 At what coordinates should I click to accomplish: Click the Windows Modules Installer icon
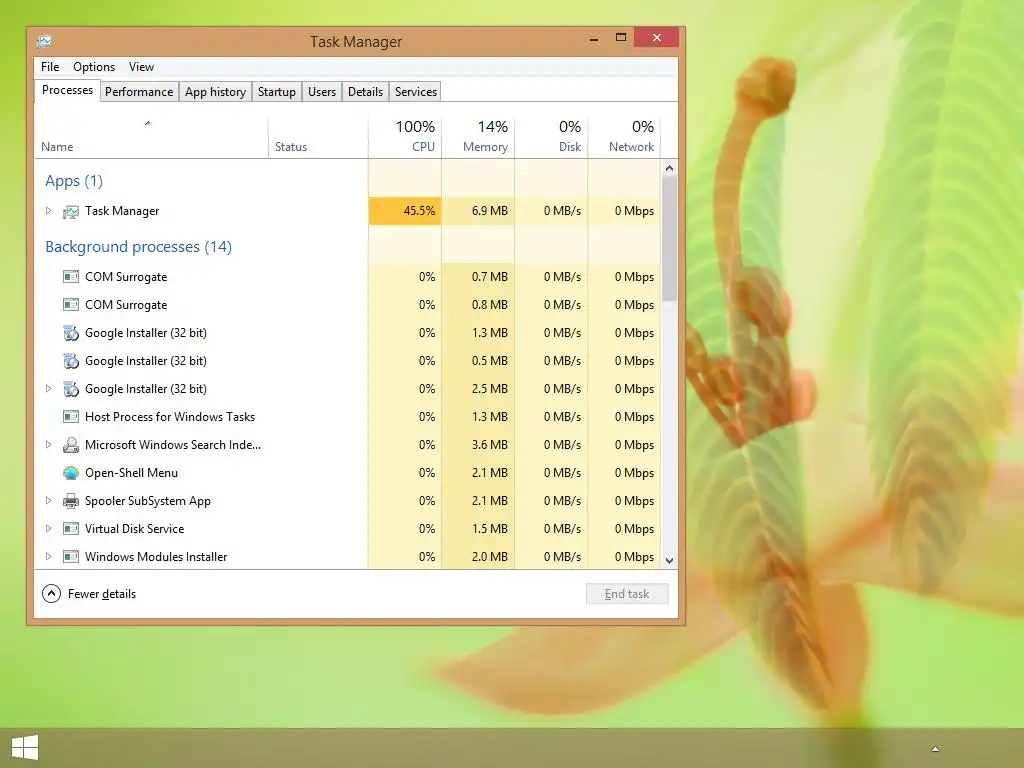click(71, 557)
